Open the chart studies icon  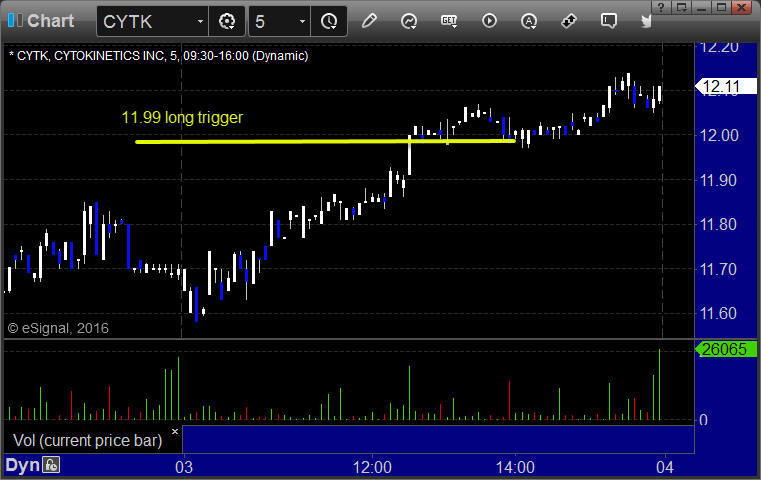pyautogui.click(x=409, y=21)
